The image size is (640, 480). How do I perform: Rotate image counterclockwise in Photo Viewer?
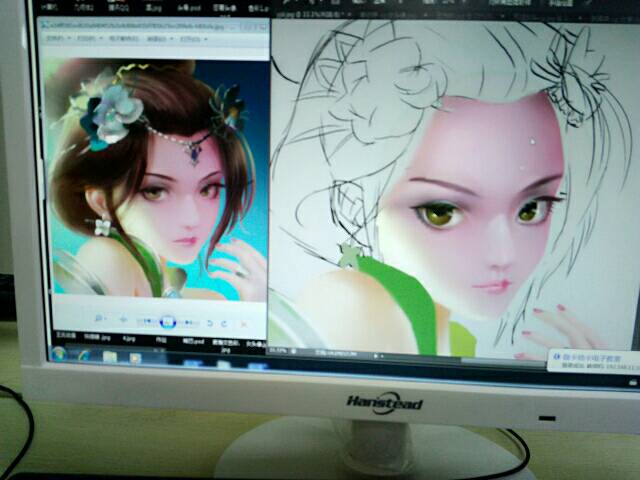point(209,324)
